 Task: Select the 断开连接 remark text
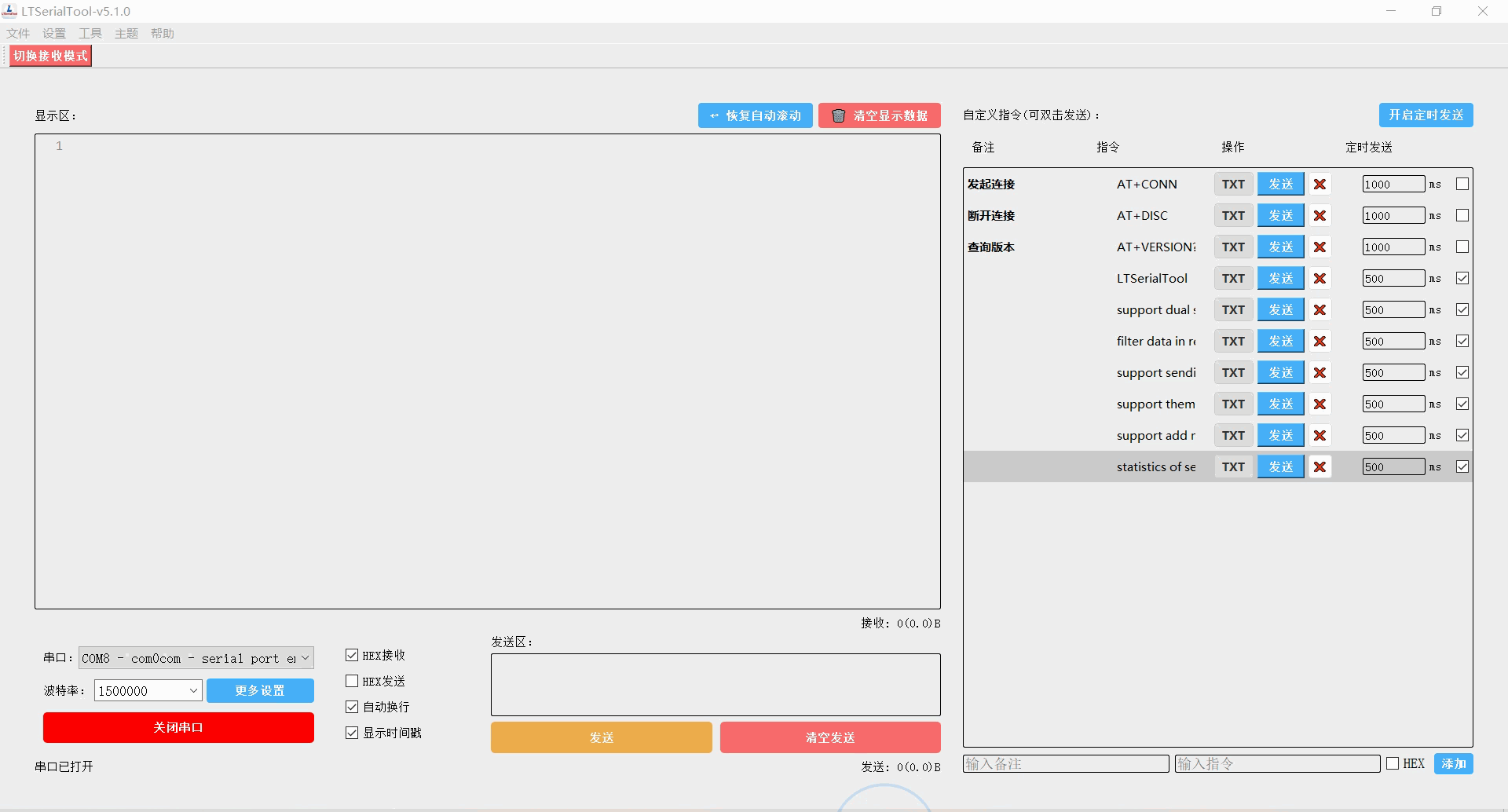(991, 215)
